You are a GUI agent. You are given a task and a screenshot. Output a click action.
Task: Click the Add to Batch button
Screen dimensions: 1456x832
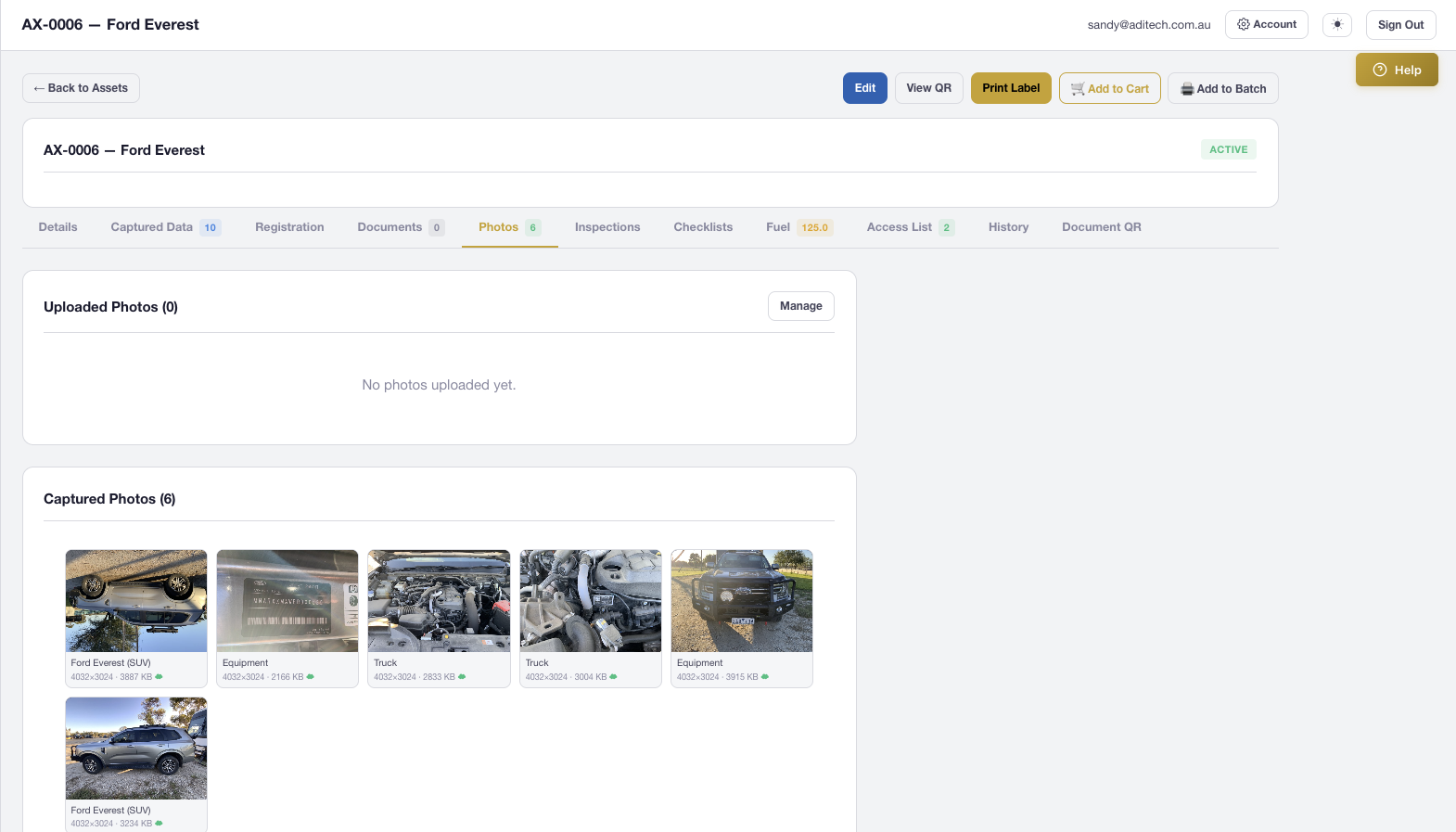pyautogui.click(x=1223, y=88)
